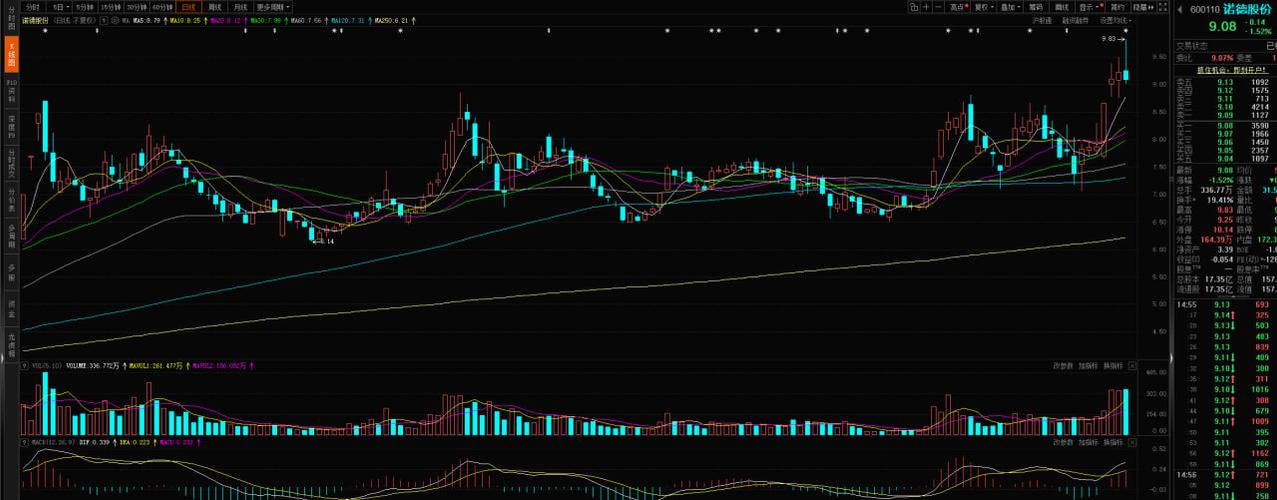Toggle the 高点 marker button

959,6
